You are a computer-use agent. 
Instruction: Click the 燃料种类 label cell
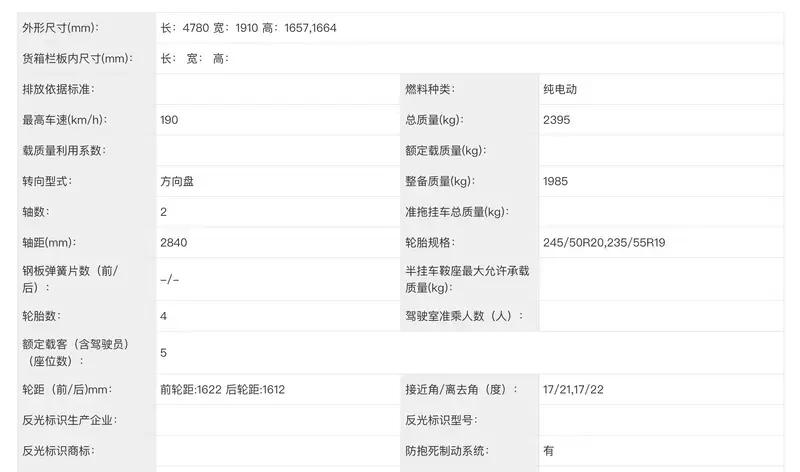click(429, 89)
